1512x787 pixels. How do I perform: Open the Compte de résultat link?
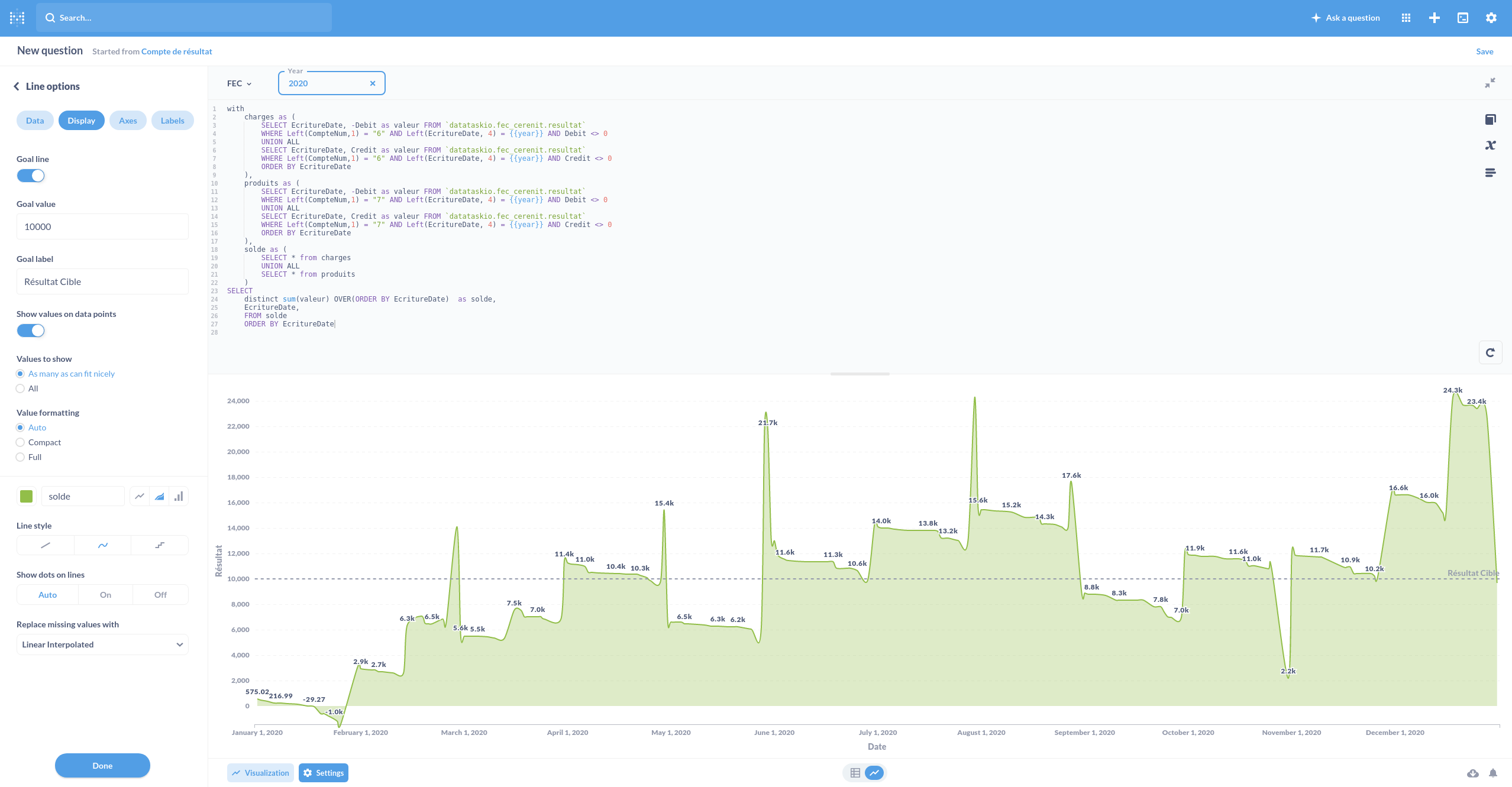point(176,51)
